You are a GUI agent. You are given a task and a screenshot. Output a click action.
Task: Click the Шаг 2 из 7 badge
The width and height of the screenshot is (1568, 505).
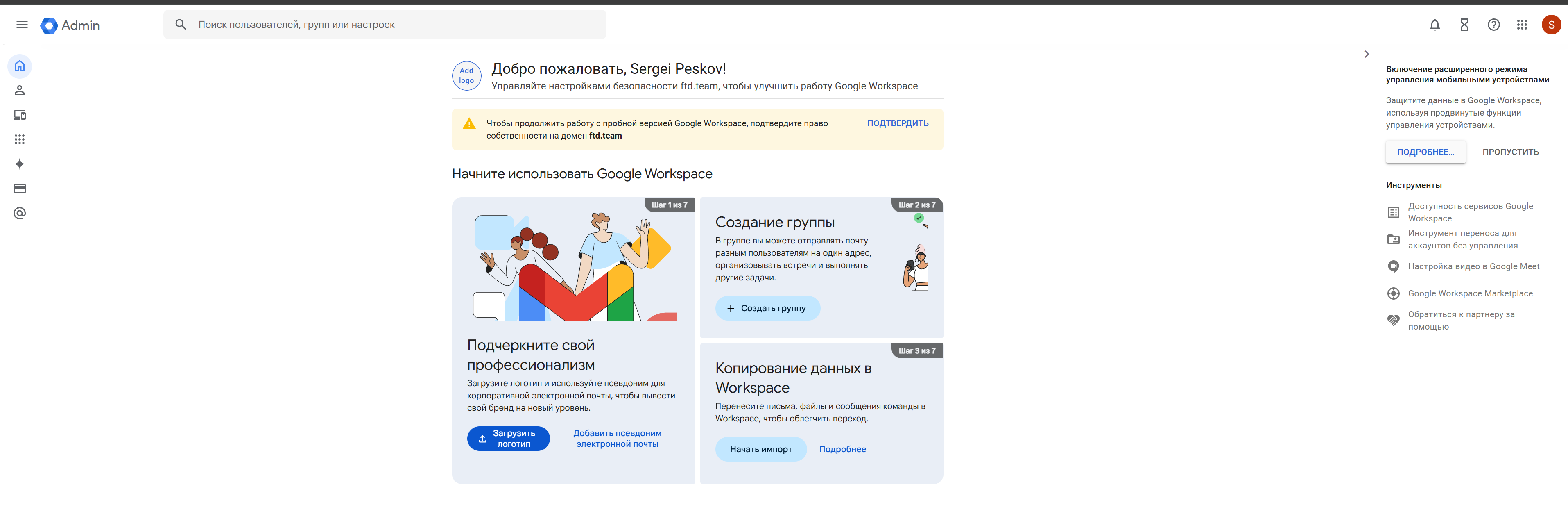[x=917, y=205]
